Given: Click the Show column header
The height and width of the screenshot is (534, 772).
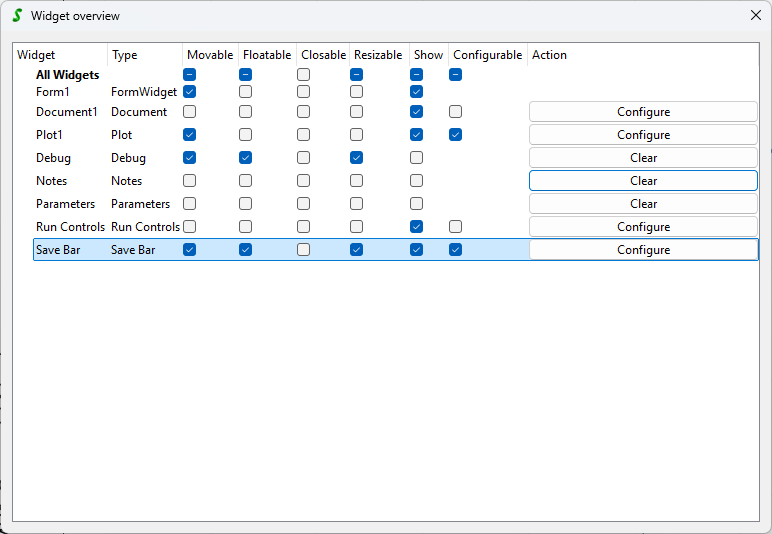Looking at the screenshot, I should (x=428, y=55).
